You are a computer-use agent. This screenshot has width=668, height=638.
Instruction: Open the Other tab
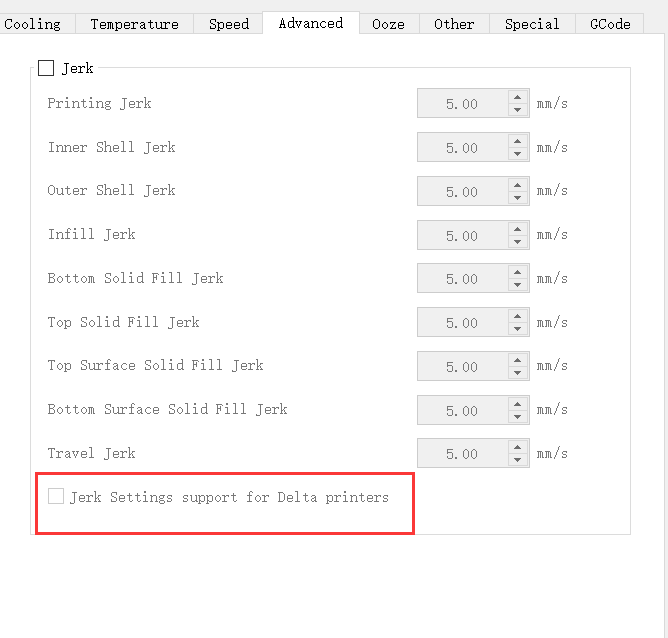[454, 24]
